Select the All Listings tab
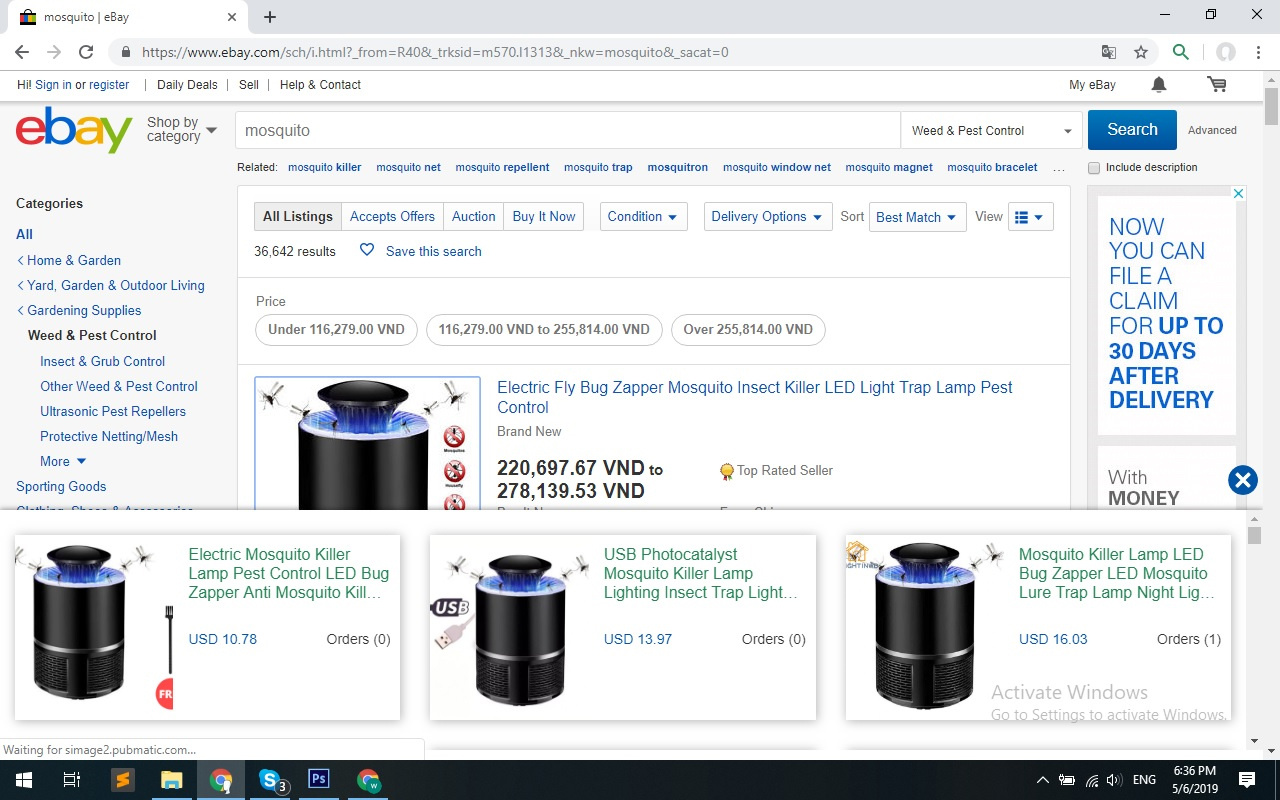The width and height of the screenshot is (1280, 800). 298,217
